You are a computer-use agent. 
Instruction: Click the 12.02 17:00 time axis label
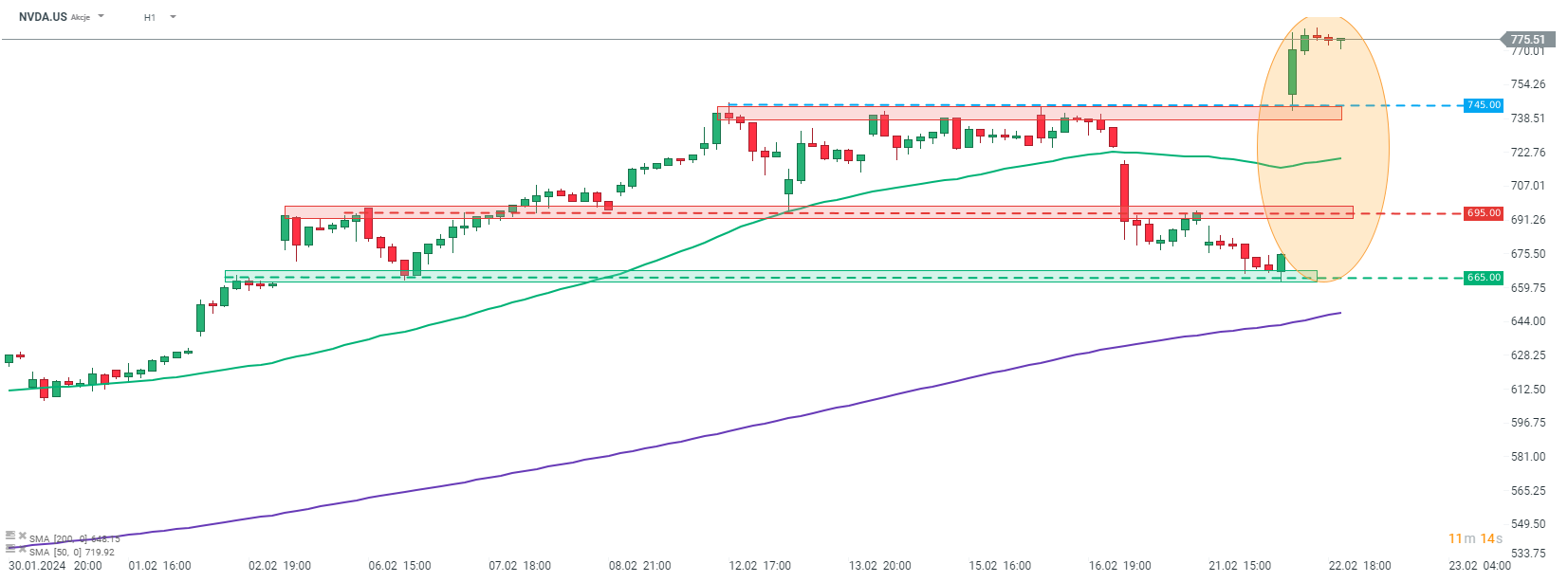click(760, 566)
